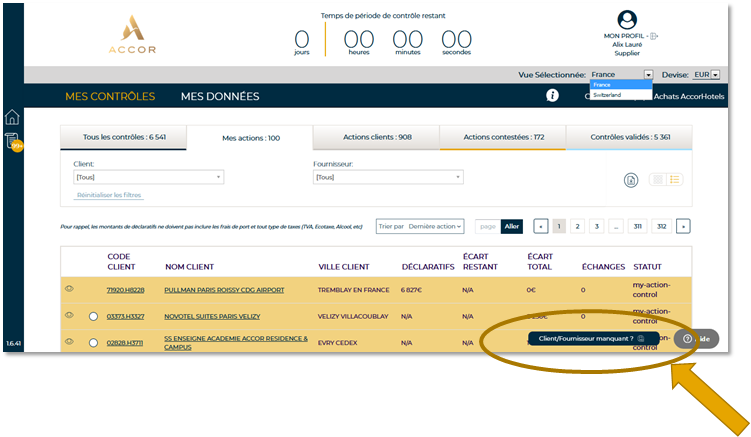This screenshot has width=751, height=437.
Task: Click the logout icon next to Mon Profil
Action: [654, 36]
